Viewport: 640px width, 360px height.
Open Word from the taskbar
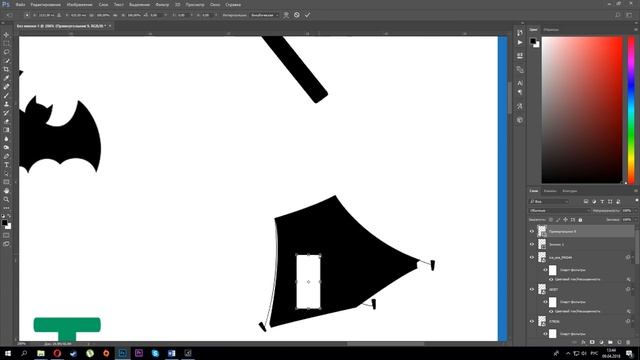pyautogui.click(x=171, y=353)
